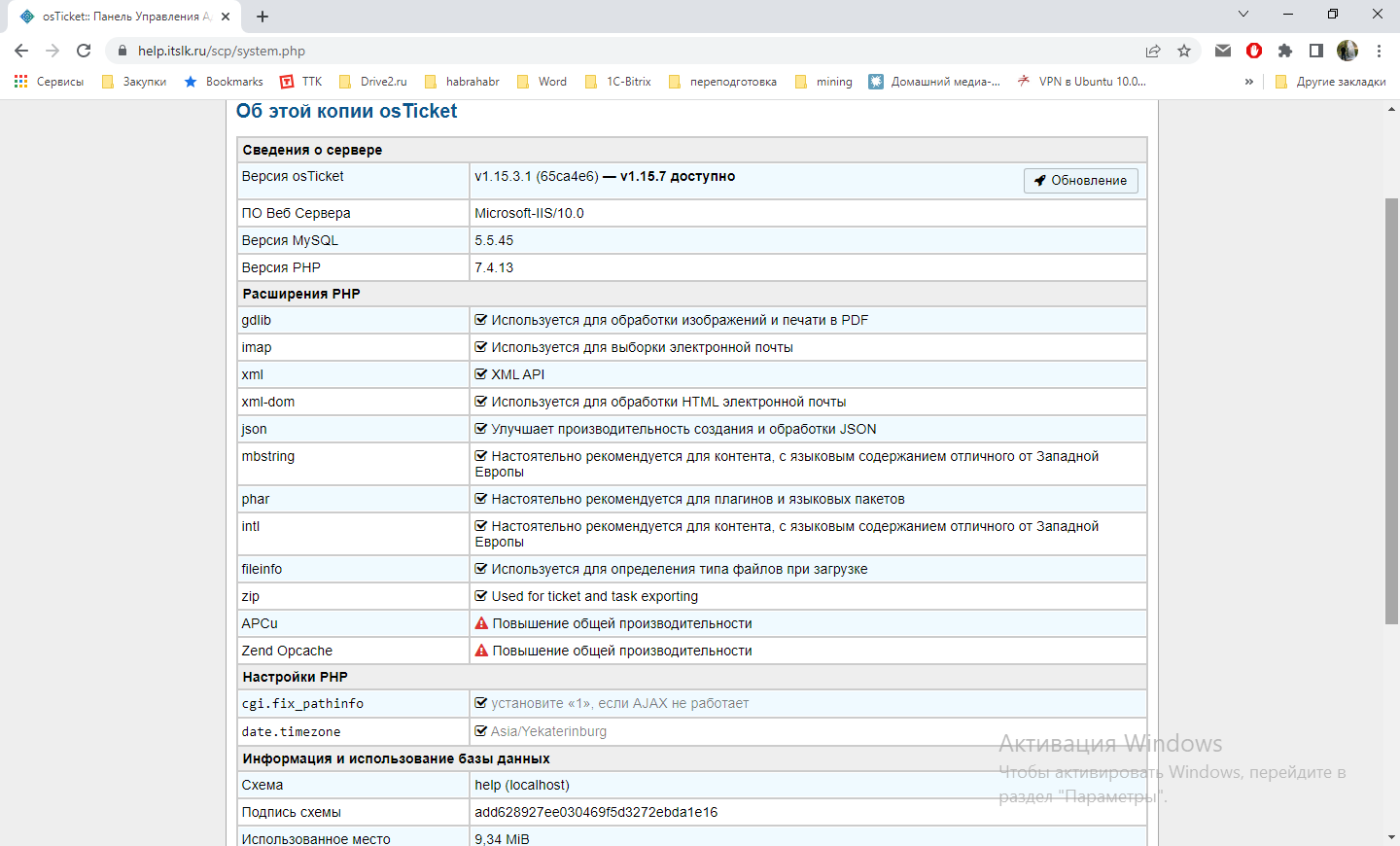
Task: Open the Chrome three-dot menu
Action: point(1379,51)
